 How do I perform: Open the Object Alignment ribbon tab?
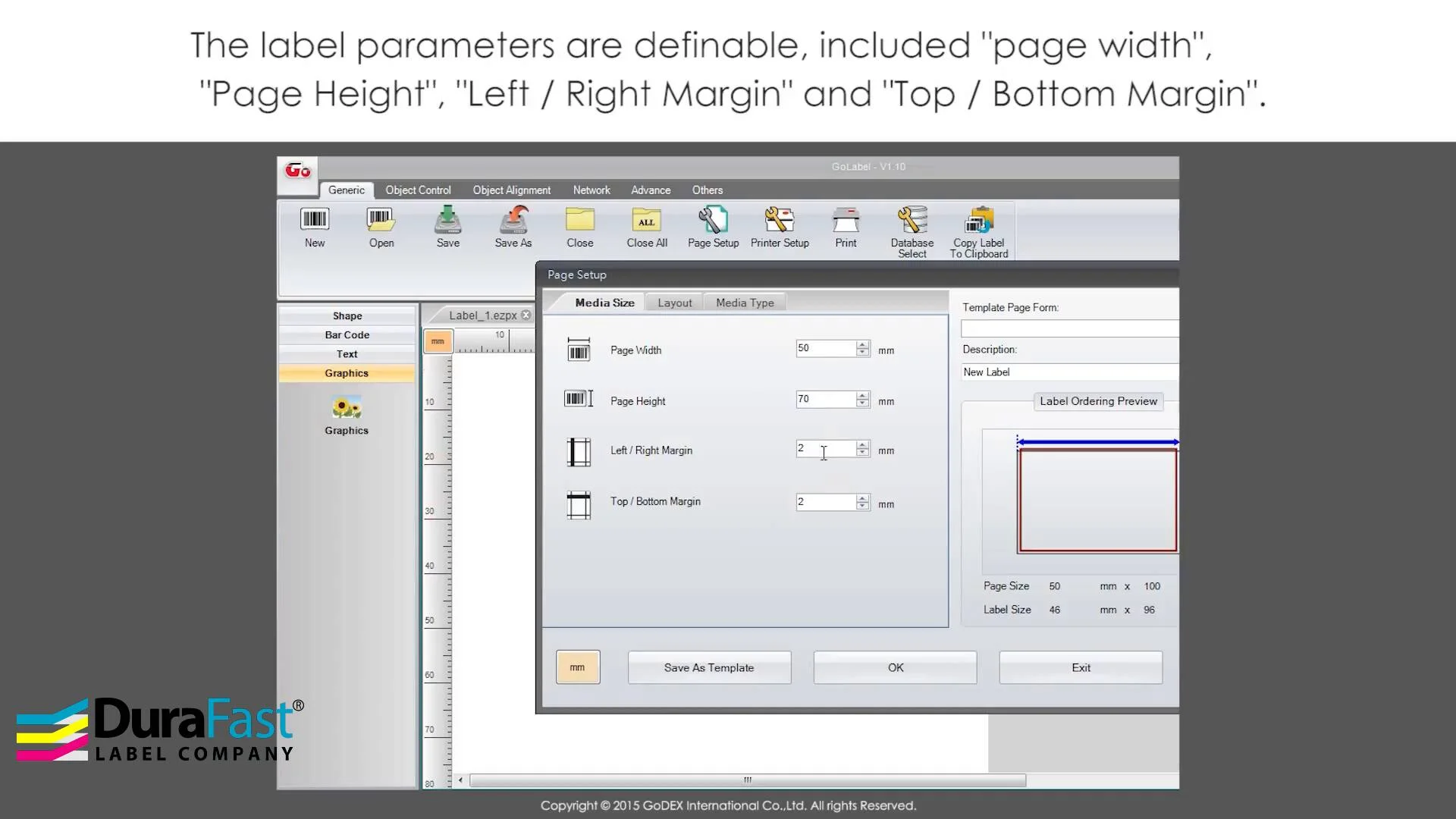pos(511,190)
